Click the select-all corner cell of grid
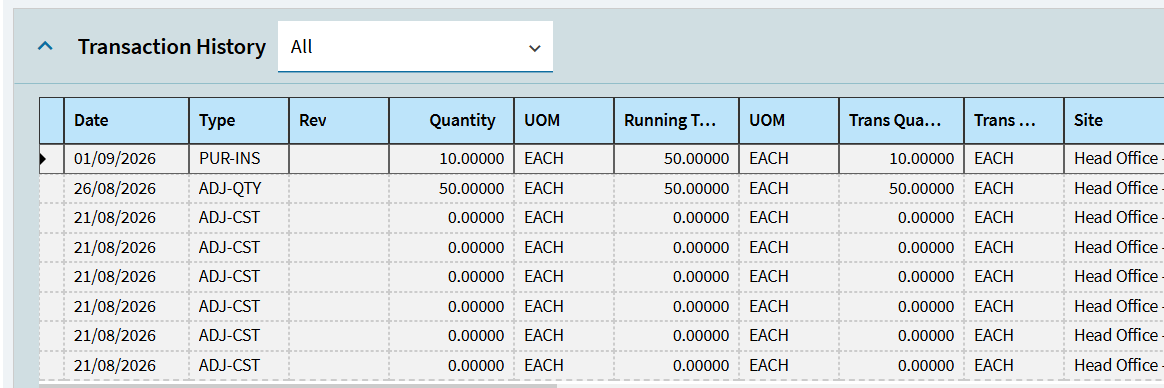This screenshot has height=388, width=1164. coord(51,120)
